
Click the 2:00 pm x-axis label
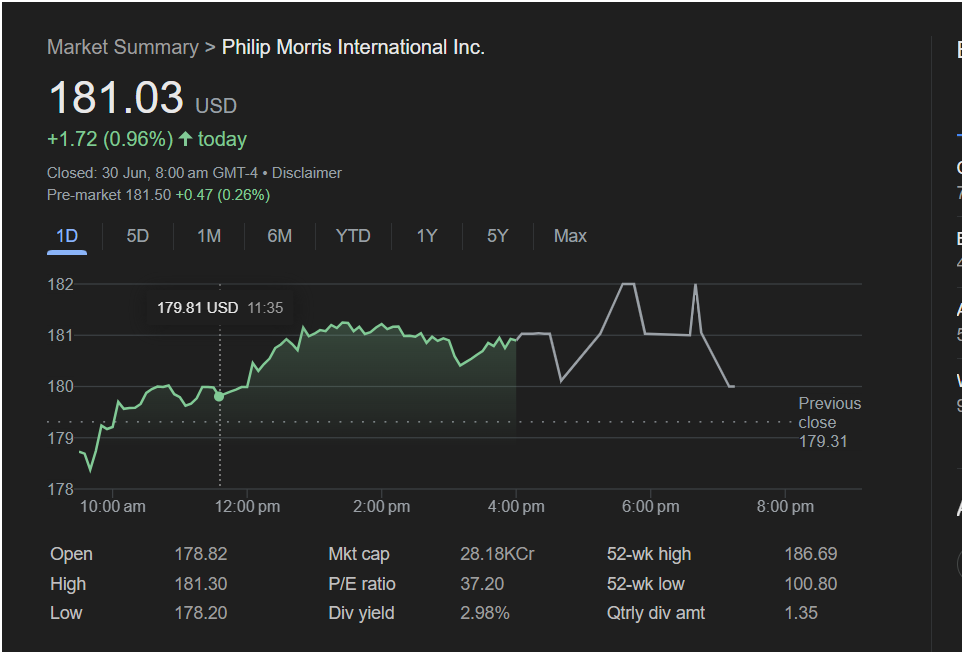tap(382, 506)
